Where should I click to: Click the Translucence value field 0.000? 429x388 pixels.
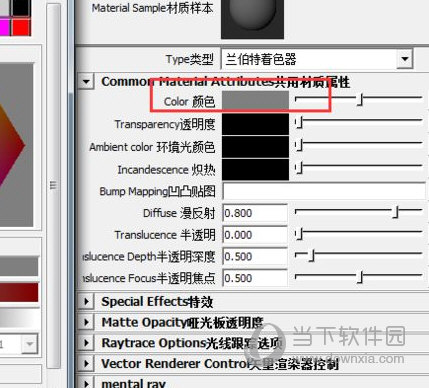coord(255,235)
